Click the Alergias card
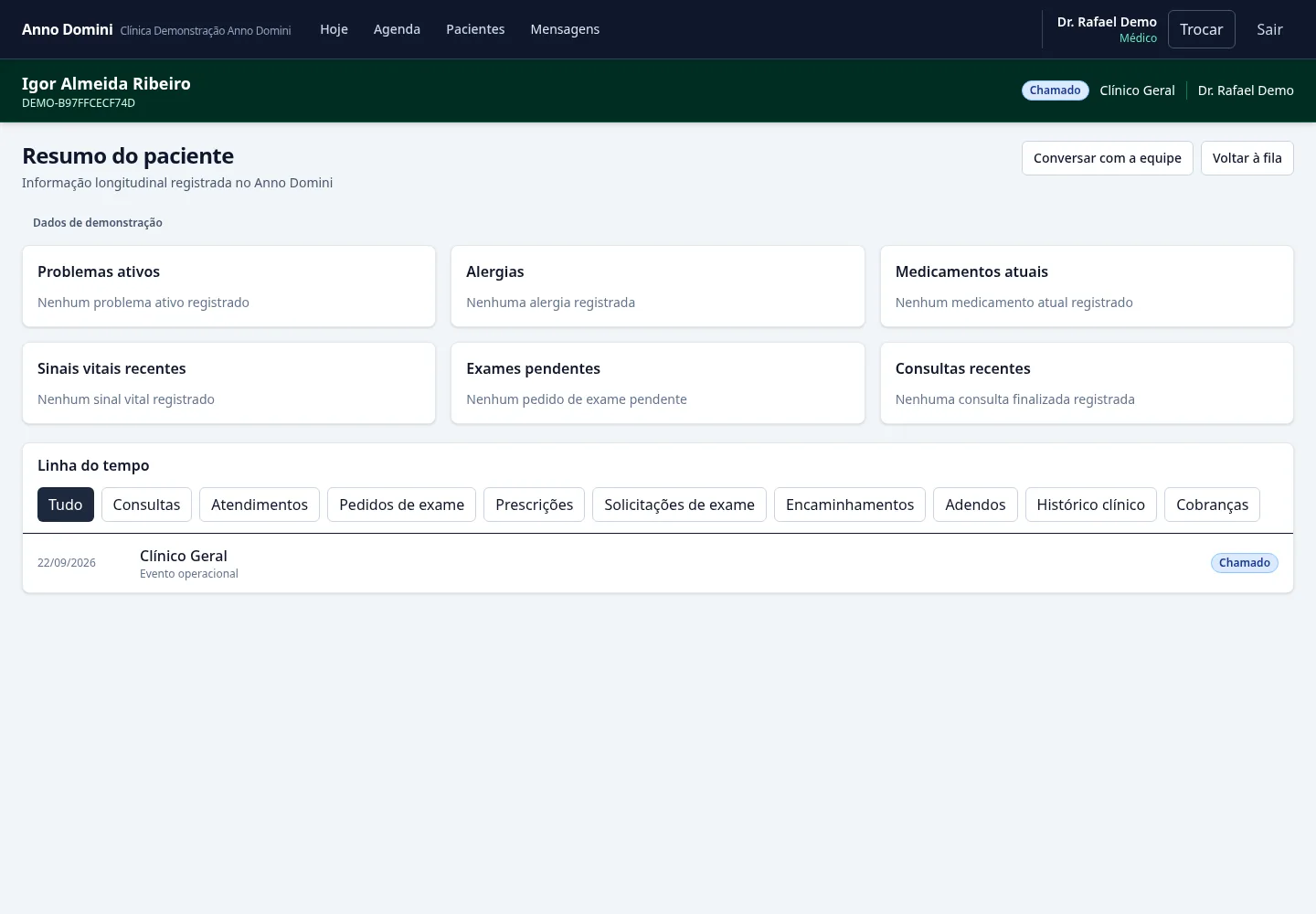 point(657,286)
